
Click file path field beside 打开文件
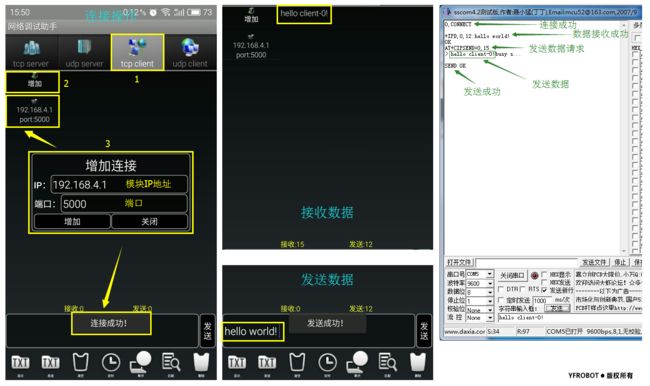(x=526, y=262)
